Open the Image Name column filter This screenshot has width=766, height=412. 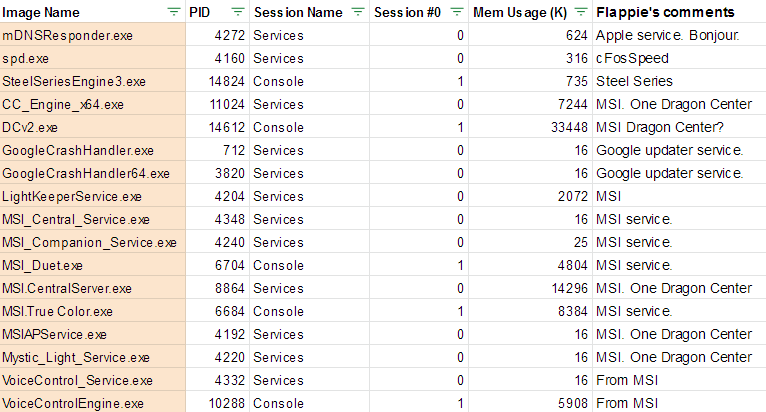tap(174, 12)
